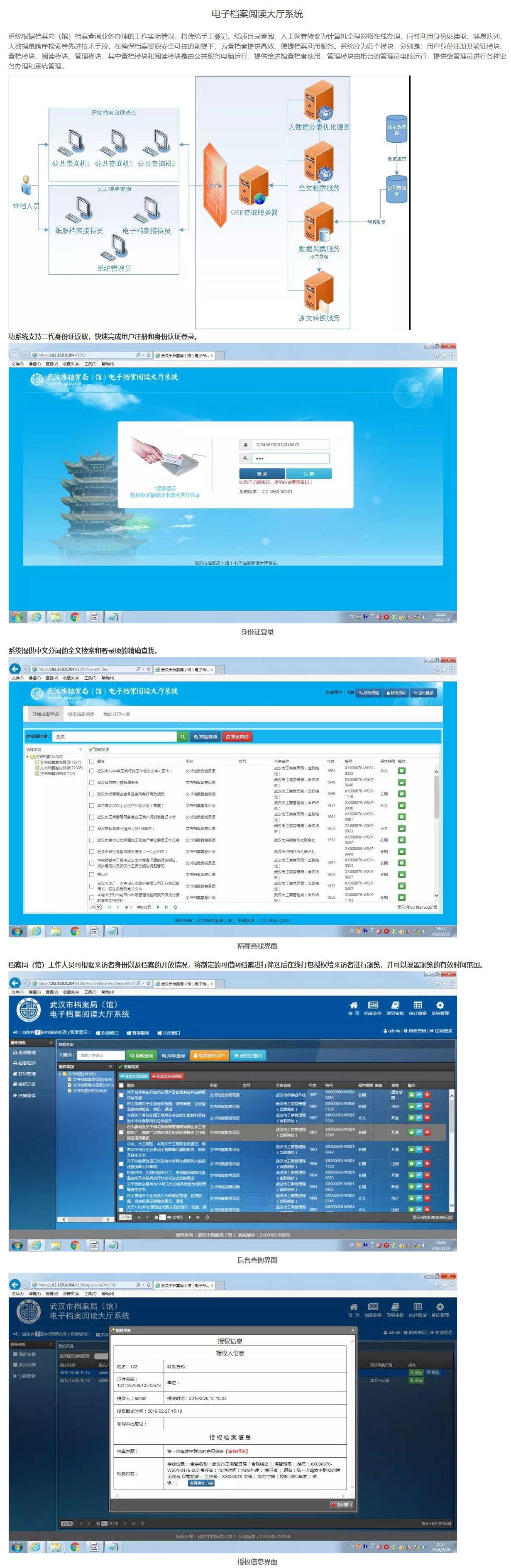Focus the password field on the login form

pyautogui.click(x=290, y=458)
